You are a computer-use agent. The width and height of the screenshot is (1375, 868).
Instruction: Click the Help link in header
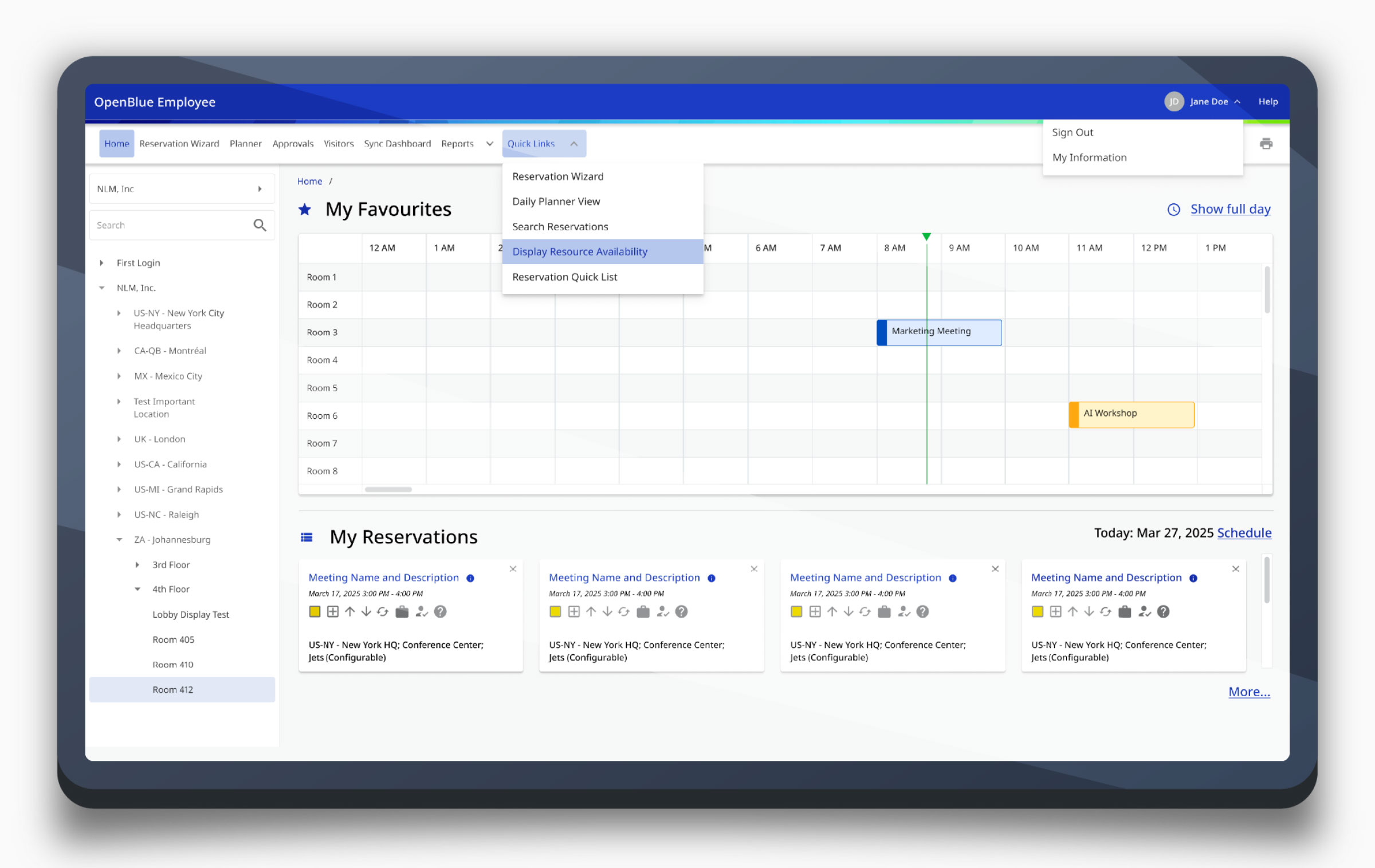point(1268,101)
